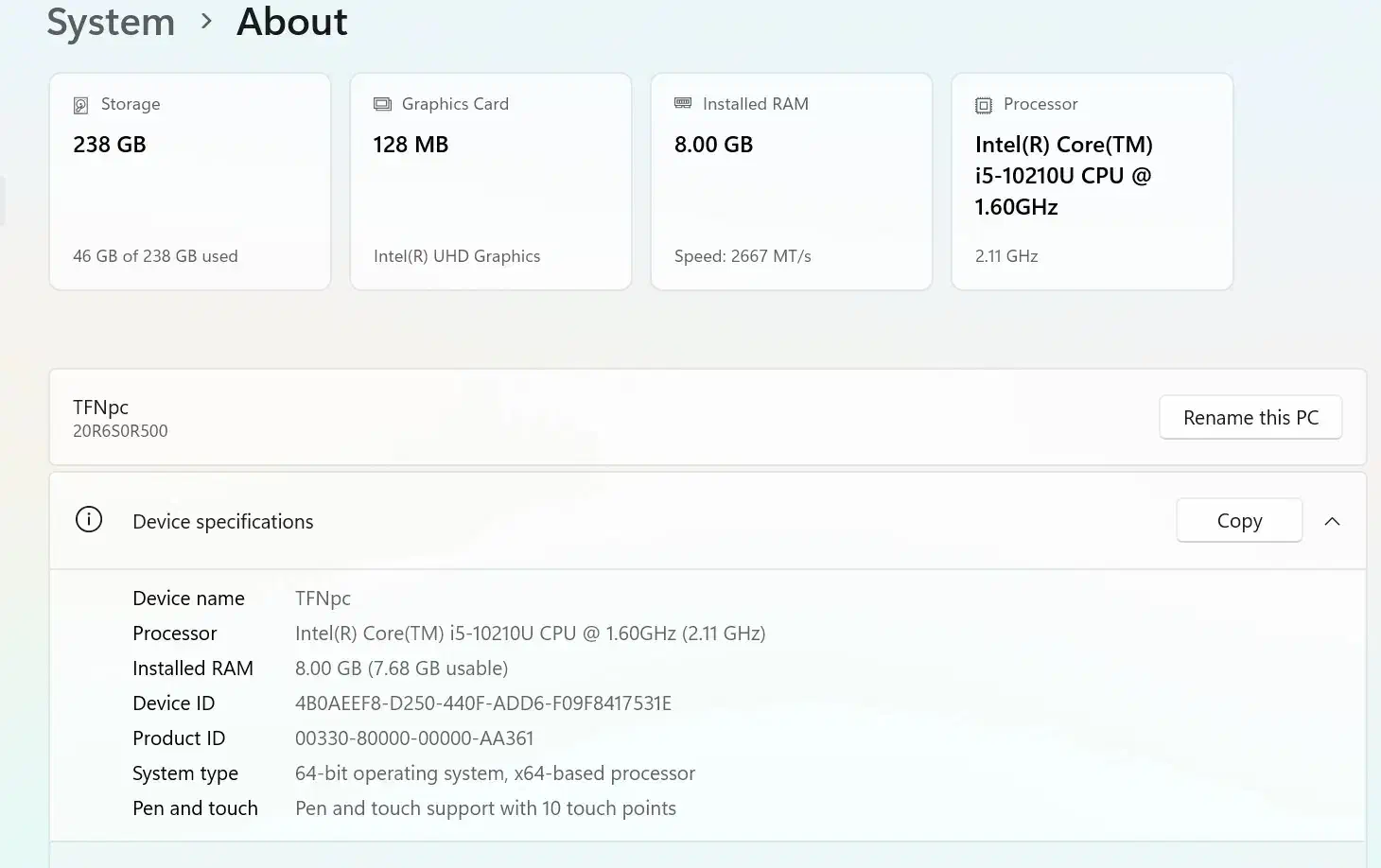Select the Processor card with i5-10210U

click(1092, 182)
